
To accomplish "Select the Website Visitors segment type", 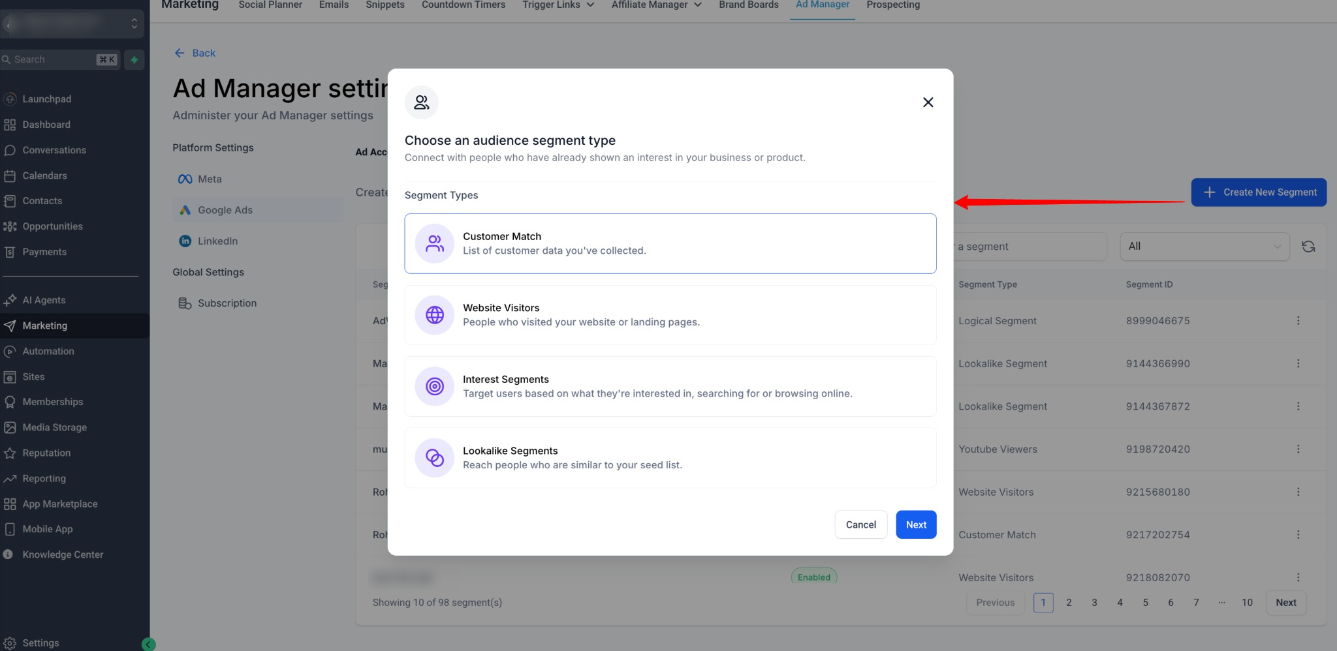I will (x=670, y=315).
